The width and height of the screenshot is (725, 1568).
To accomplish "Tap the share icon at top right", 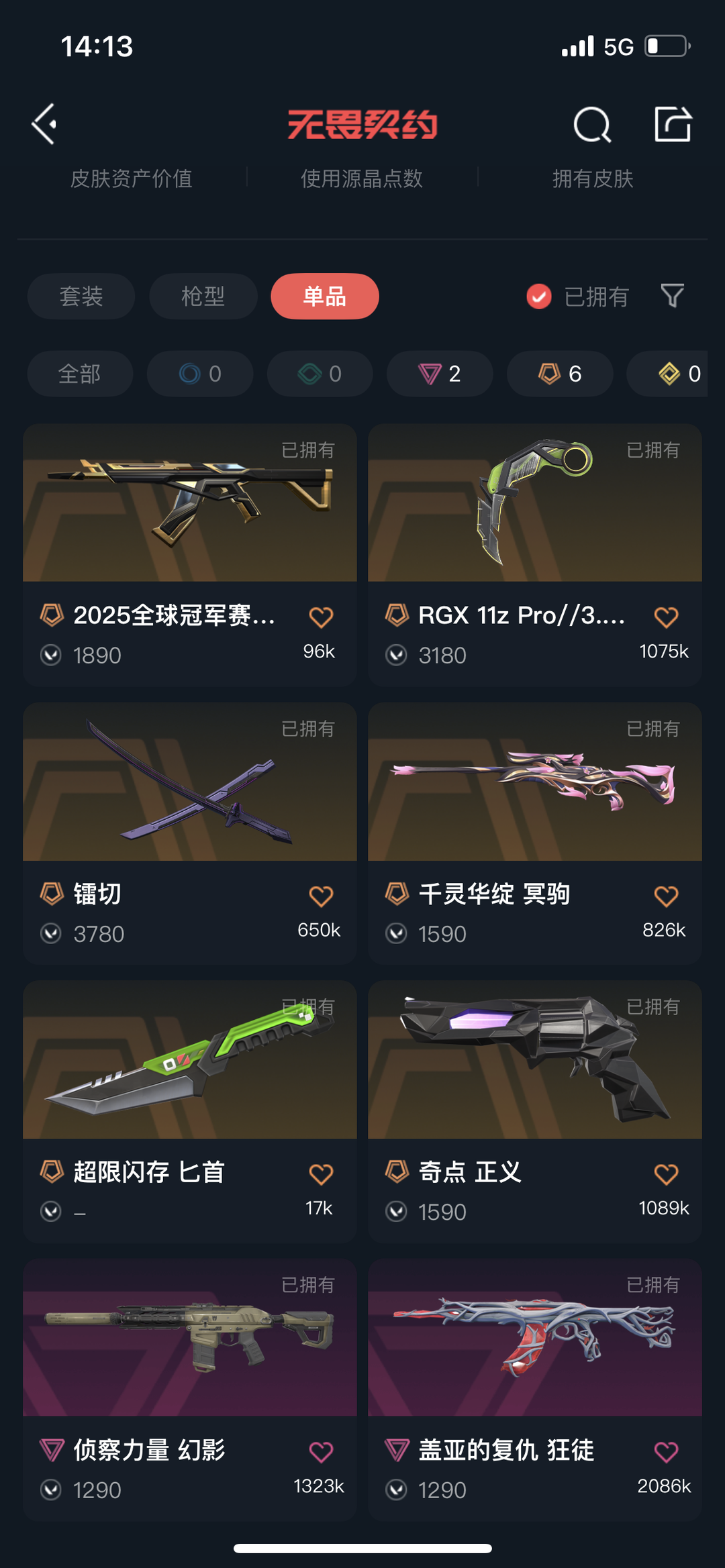I will point(673,124).
